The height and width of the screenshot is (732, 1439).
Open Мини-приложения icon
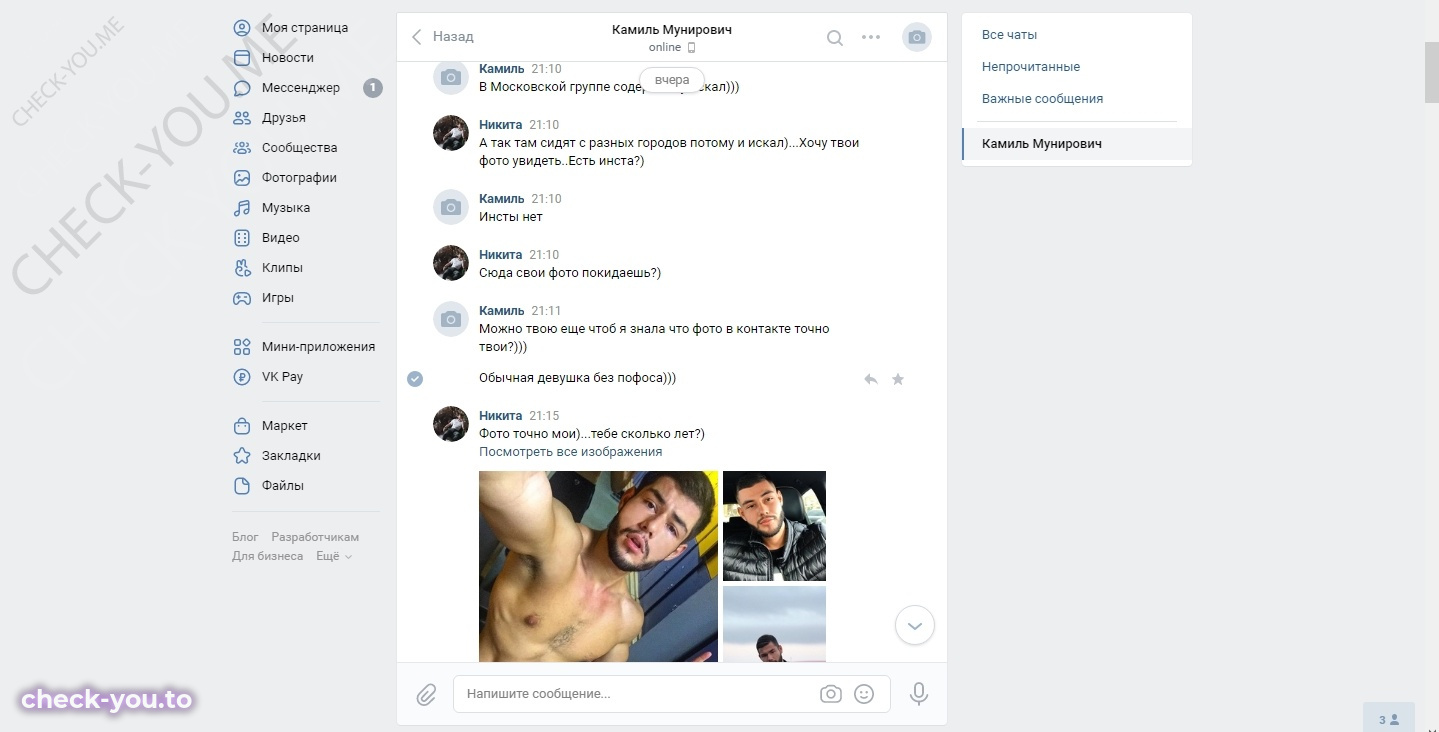coord(242,347)
